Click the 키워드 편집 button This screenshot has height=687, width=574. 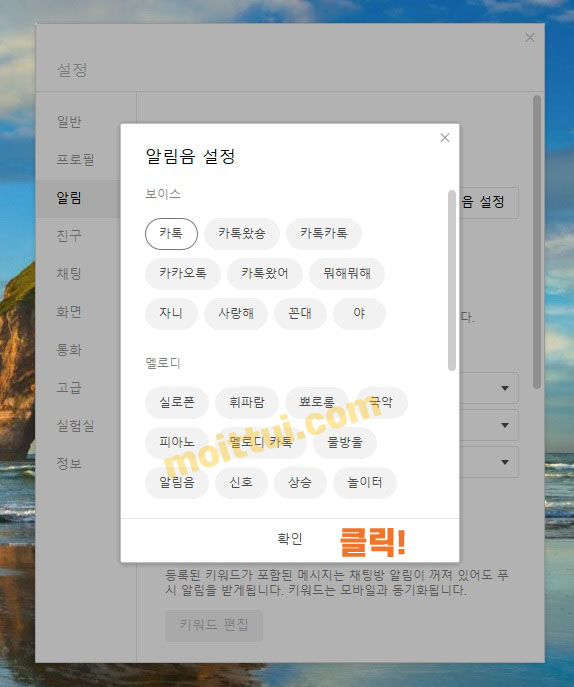214,625
